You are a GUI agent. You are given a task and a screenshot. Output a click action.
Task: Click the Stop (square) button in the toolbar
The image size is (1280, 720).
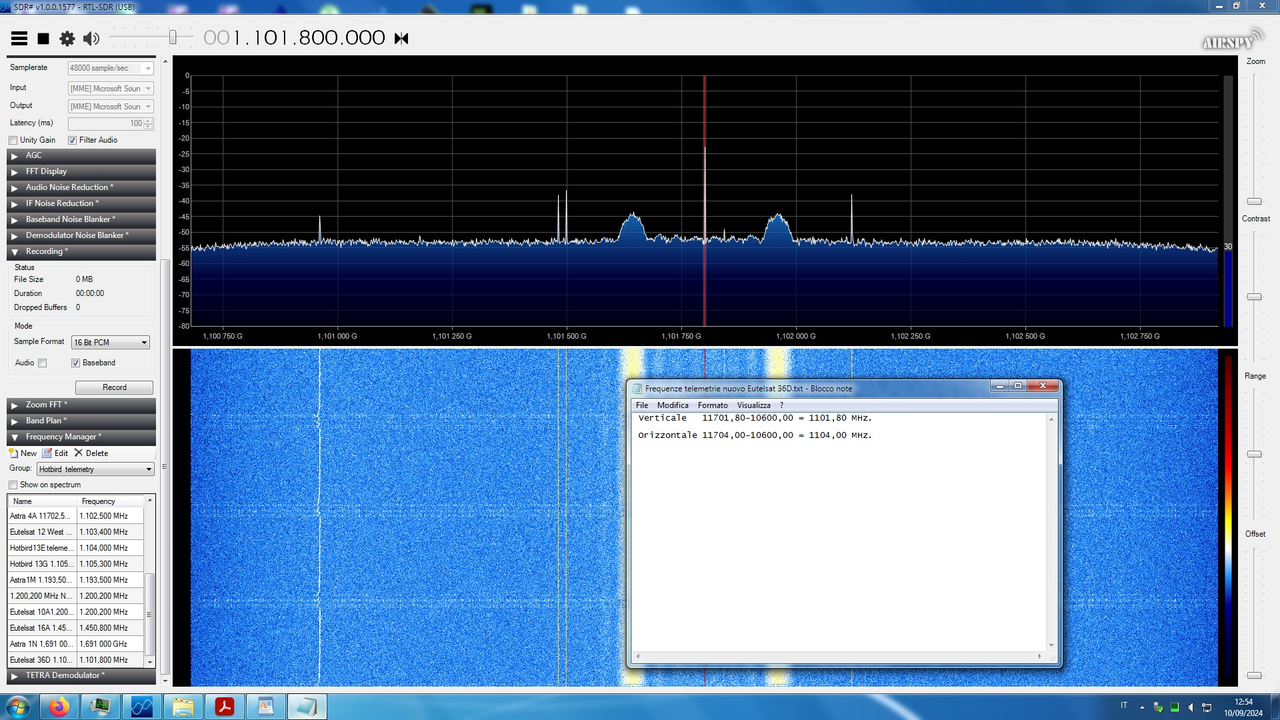(x=42, y=38)
